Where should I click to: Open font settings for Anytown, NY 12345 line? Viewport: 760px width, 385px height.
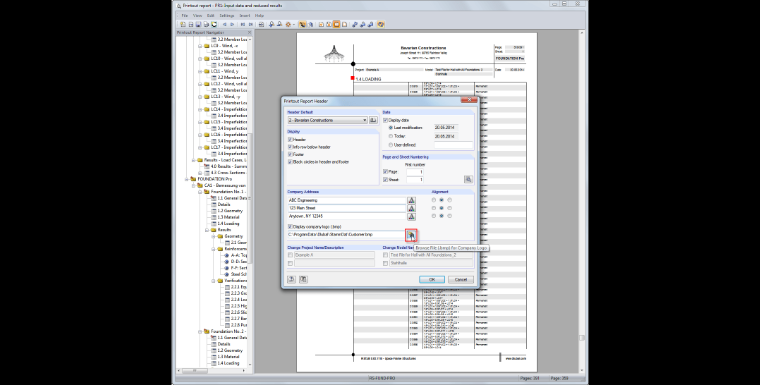pos(411,216)
